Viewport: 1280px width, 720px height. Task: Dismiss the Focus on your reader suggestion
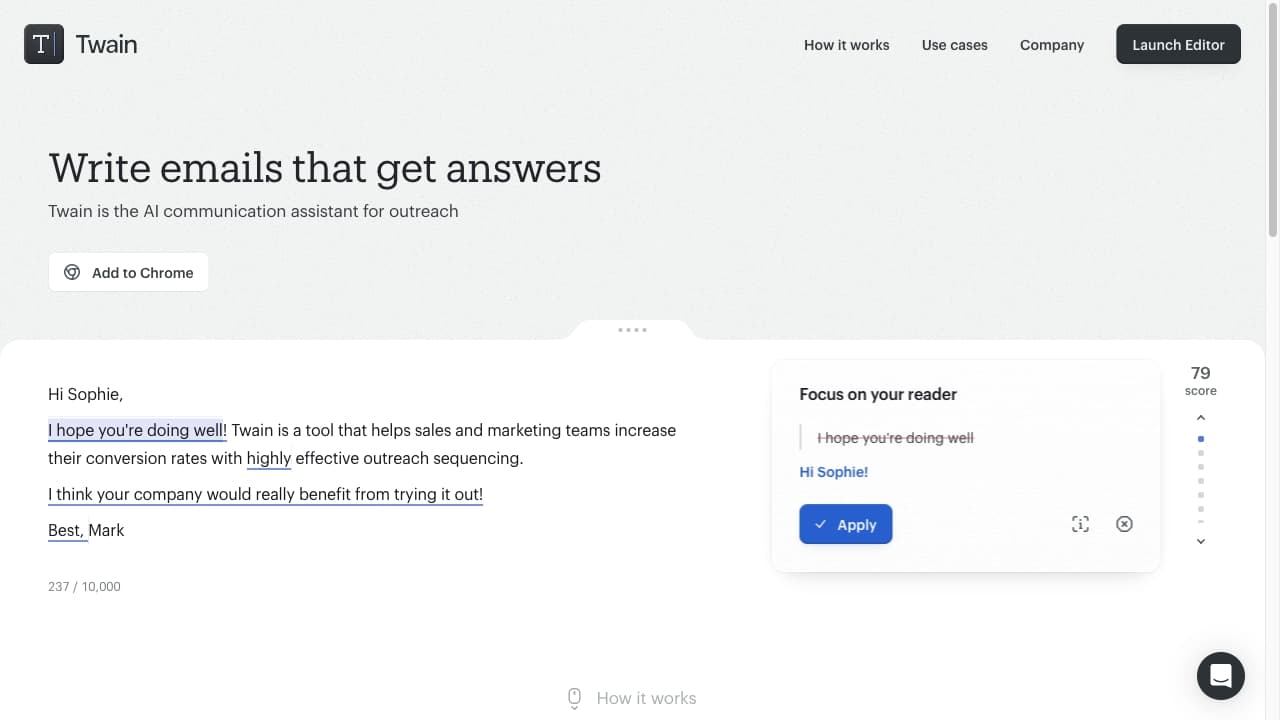click(x=1124, y=524)
